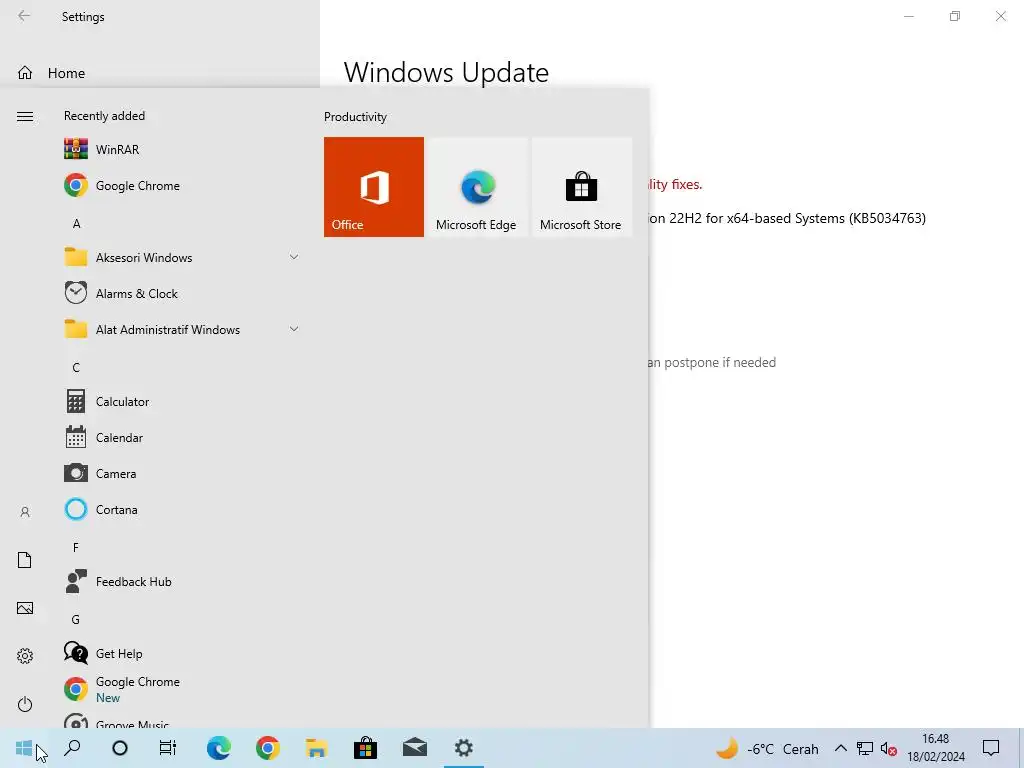The width and height of the screenshot is (1024, 768).
Task: Click the Windows Start button
Action: tap(24, 748)
